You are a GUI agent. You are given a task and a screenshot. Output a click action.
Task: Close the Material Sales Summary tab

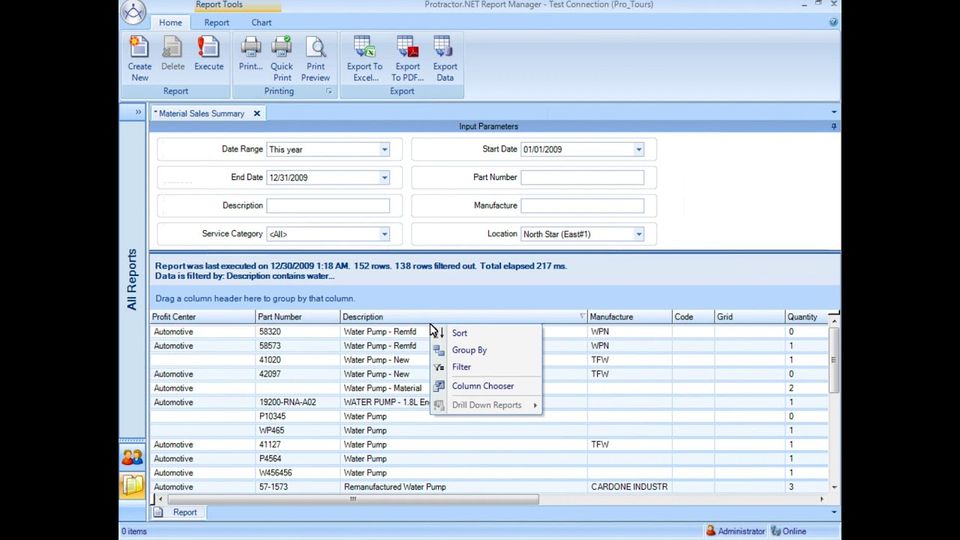click(x=257, y=114)
